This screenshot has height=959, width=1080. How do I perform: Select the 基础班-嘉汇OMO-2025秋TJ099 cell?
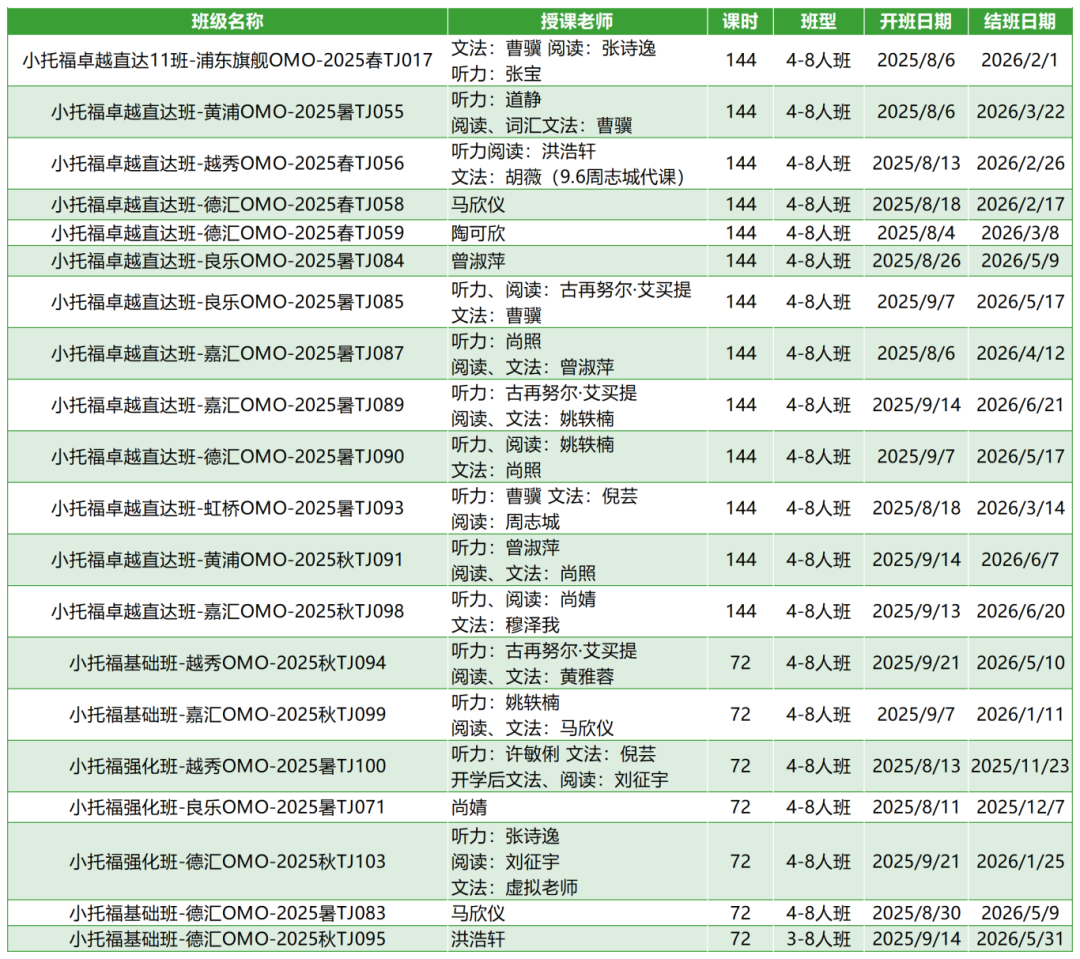tap(227, 714)
